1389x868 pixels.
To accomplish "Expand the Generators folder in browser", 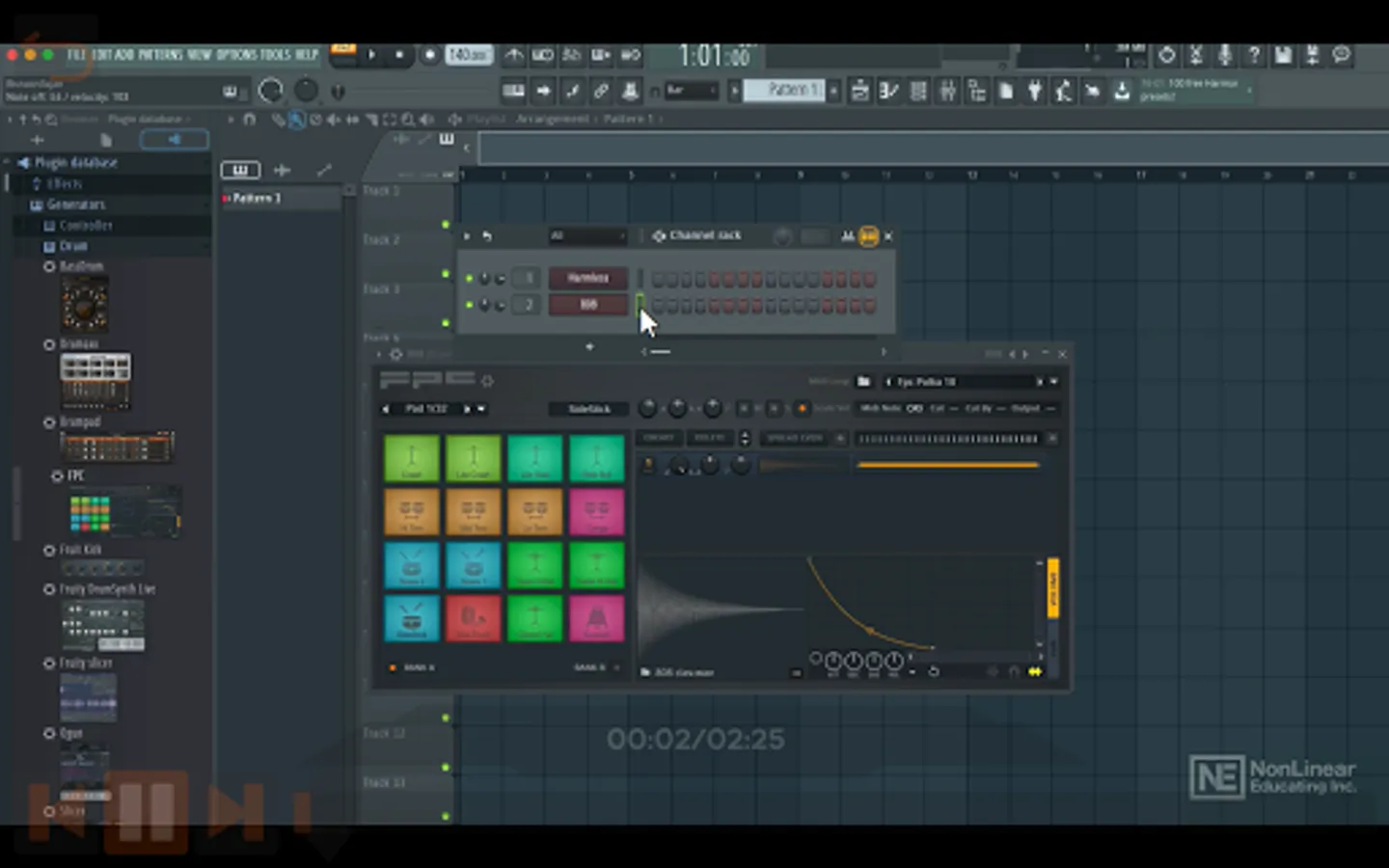I will 75,204.
